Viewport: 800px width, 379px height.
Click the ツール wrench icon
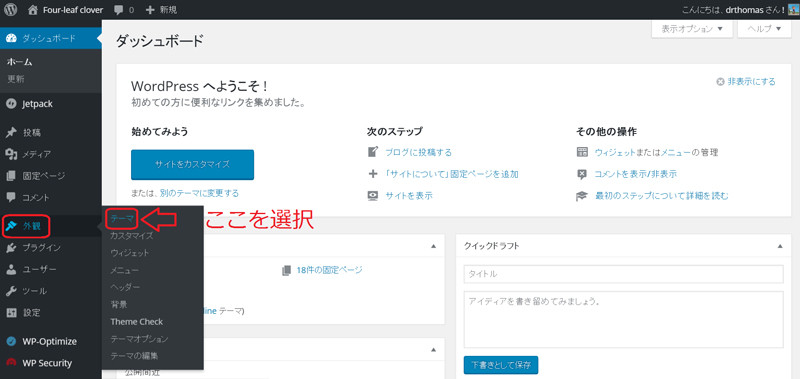[11, 291]
